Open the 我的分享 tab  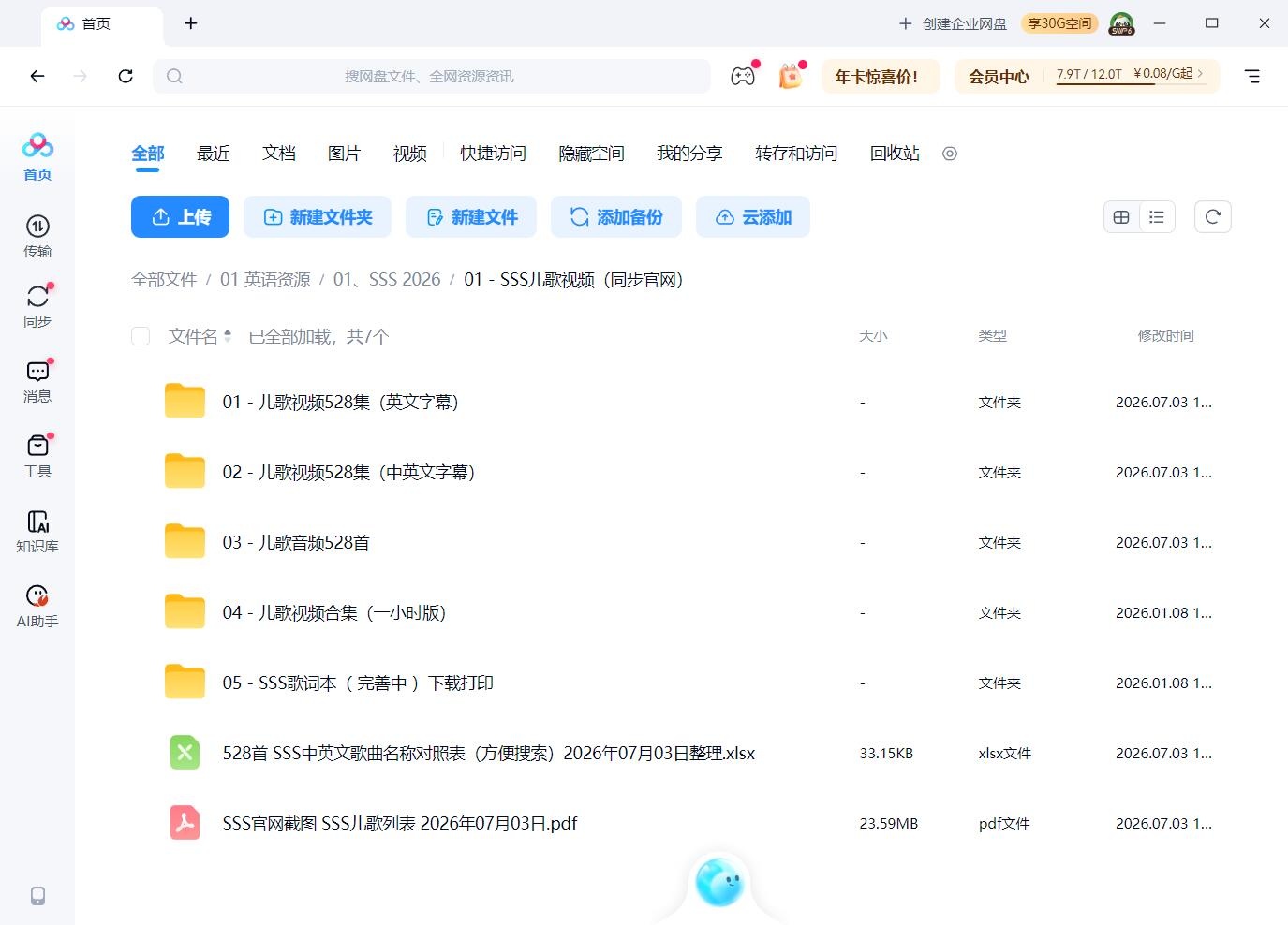pos(689,154)
